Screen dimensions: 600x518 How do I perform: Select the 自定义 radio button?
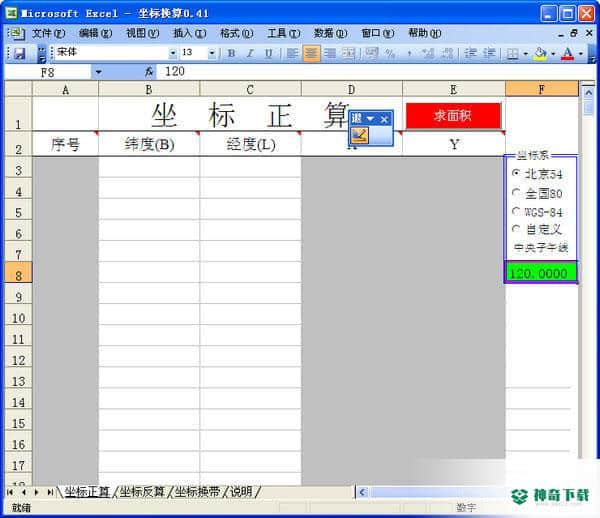[516, 229]
